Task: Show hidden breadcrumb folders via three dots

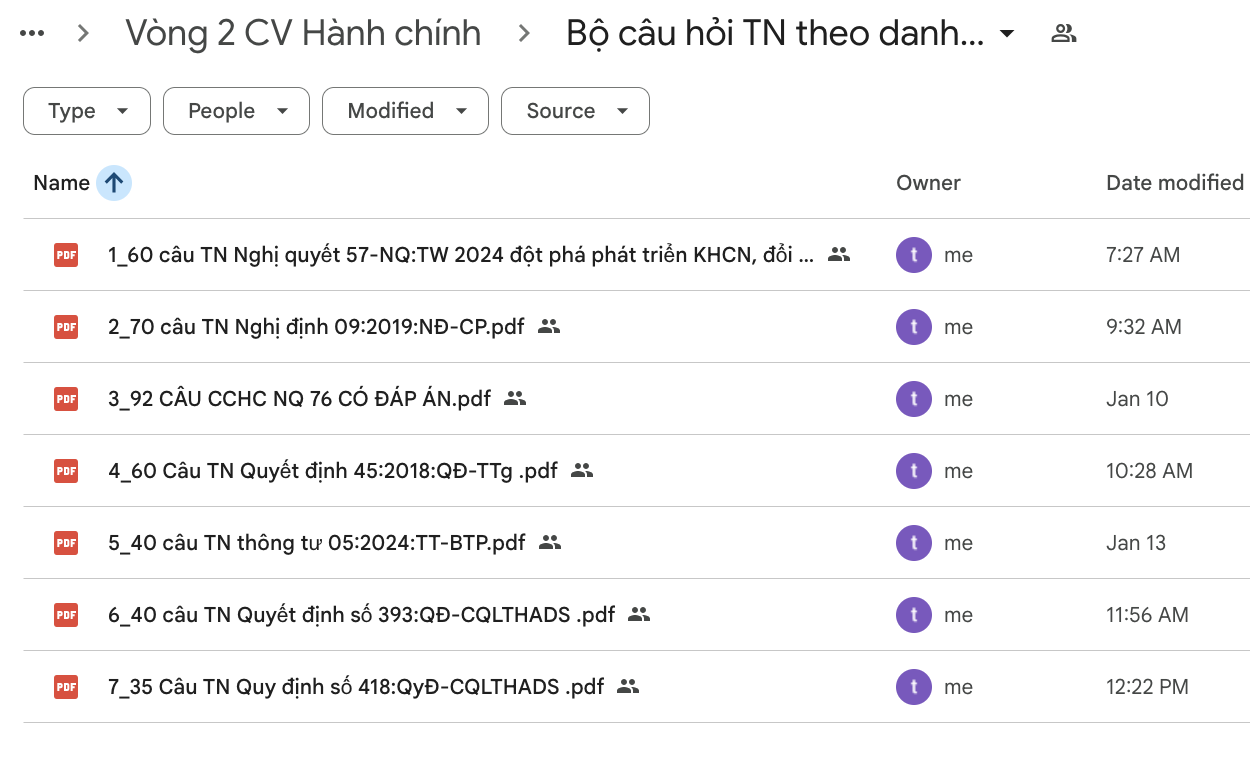Action: 32,34
